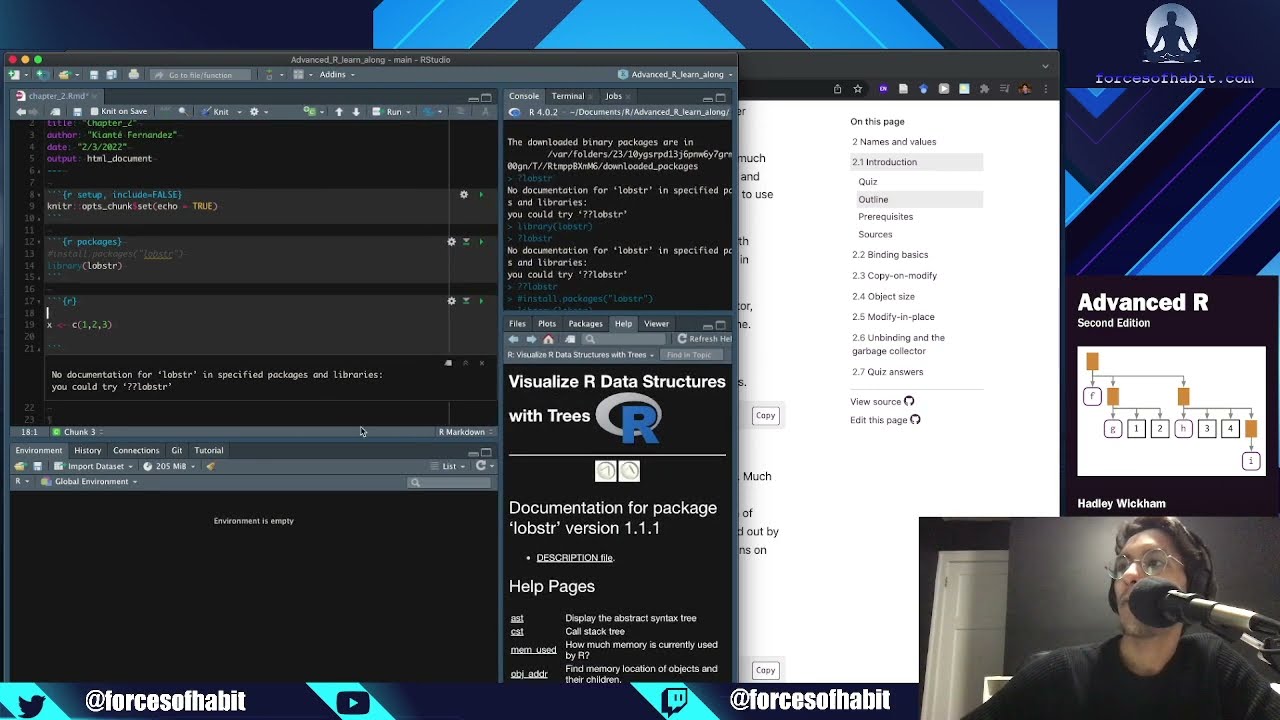Switch to the History tab
1280x720 pixels.
[x=87, y=451]
